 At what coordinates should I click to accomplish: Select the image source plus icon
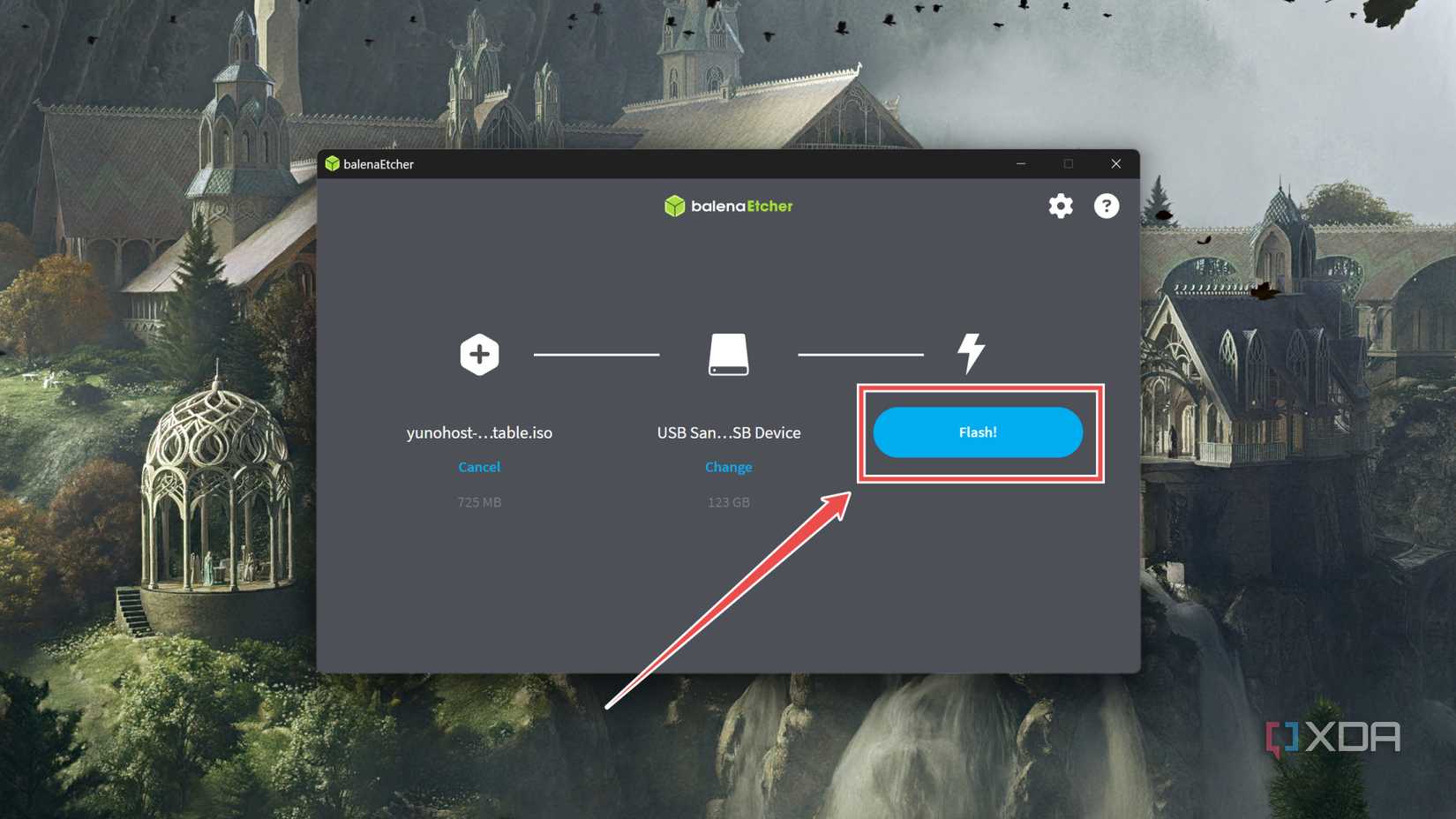pyautogui.click(x=479, y=353)
